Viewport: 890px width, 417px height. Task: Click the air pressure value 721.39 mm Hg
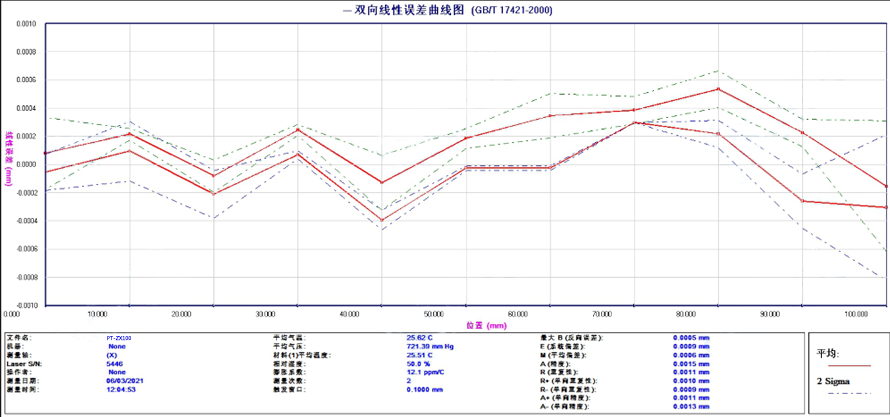(429, 346)
